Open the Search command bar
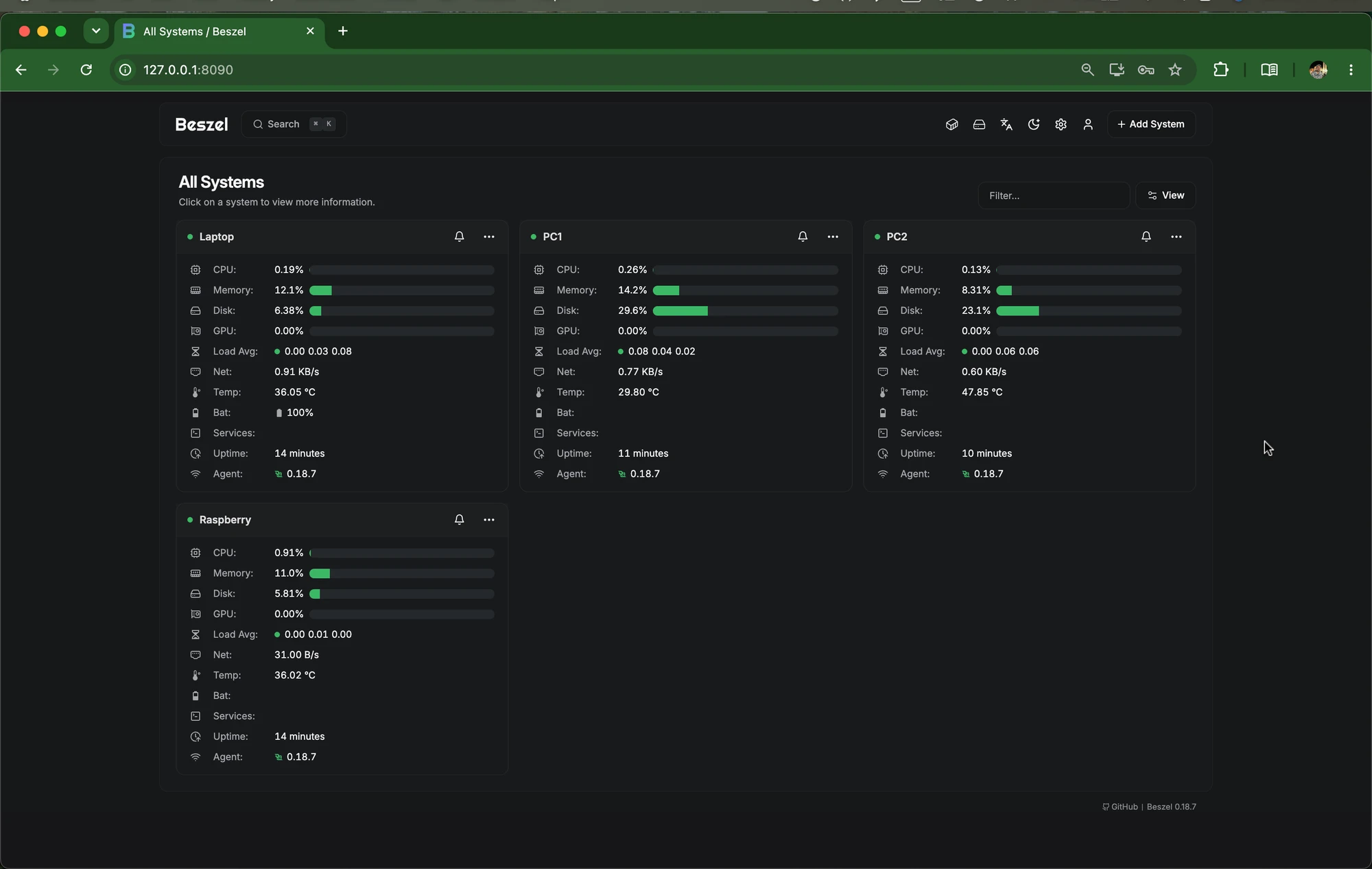The width and height of the screenshot is (1372, 869). 294,124
